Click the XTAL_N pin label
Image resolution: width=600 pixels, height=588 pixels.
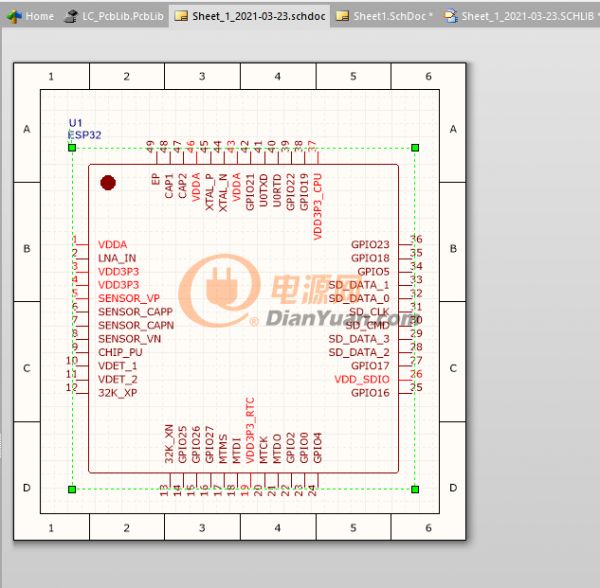point(223,193)
